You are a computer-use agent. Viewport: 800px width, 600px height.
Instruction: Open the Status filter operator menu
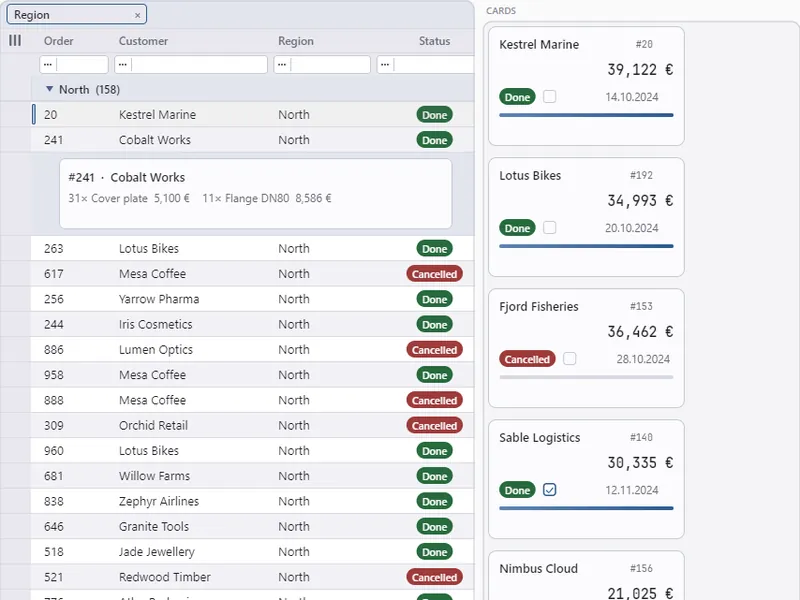tap(385, 65)
